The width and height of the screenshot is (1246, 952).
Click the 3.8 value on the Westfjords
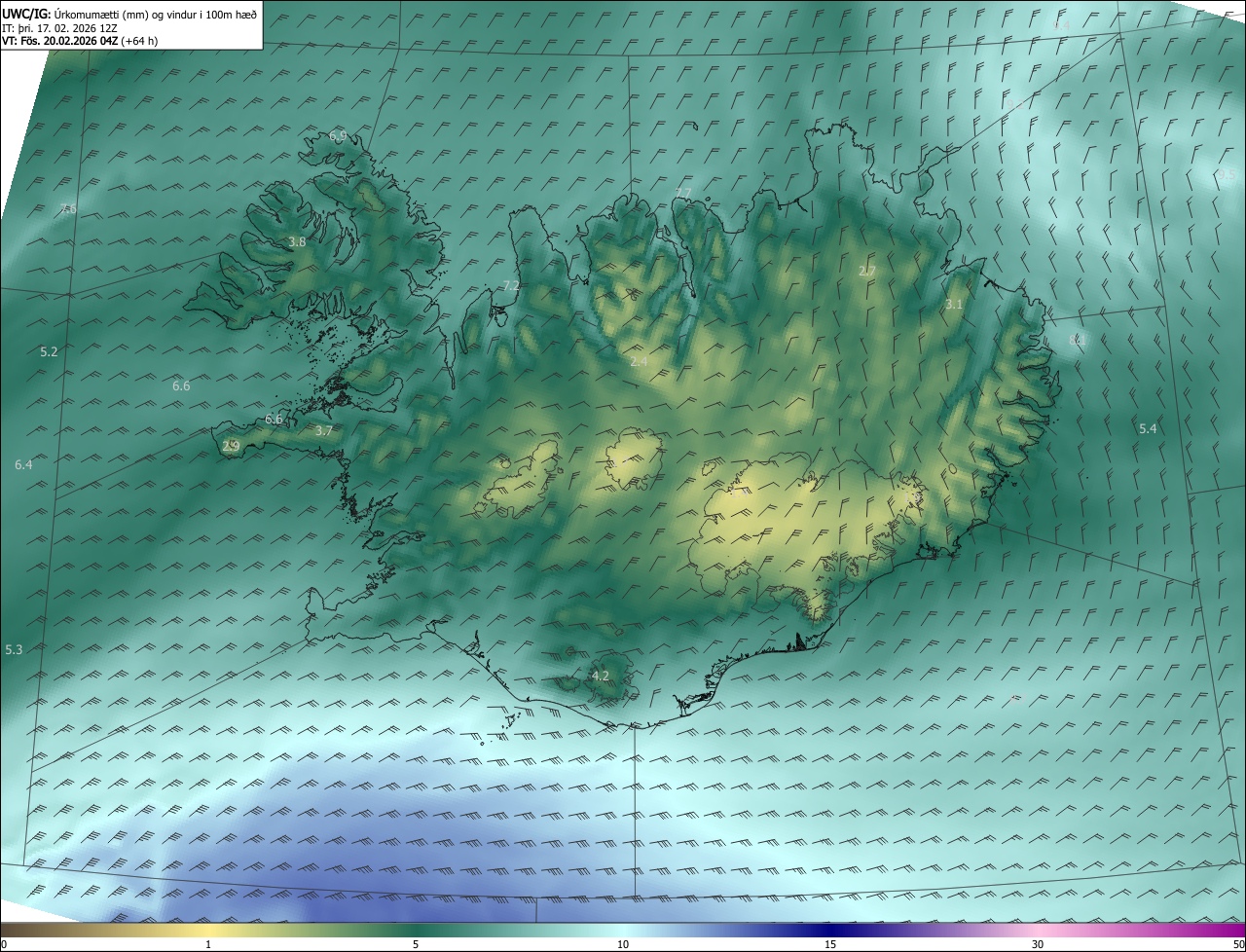click(297, 242)
